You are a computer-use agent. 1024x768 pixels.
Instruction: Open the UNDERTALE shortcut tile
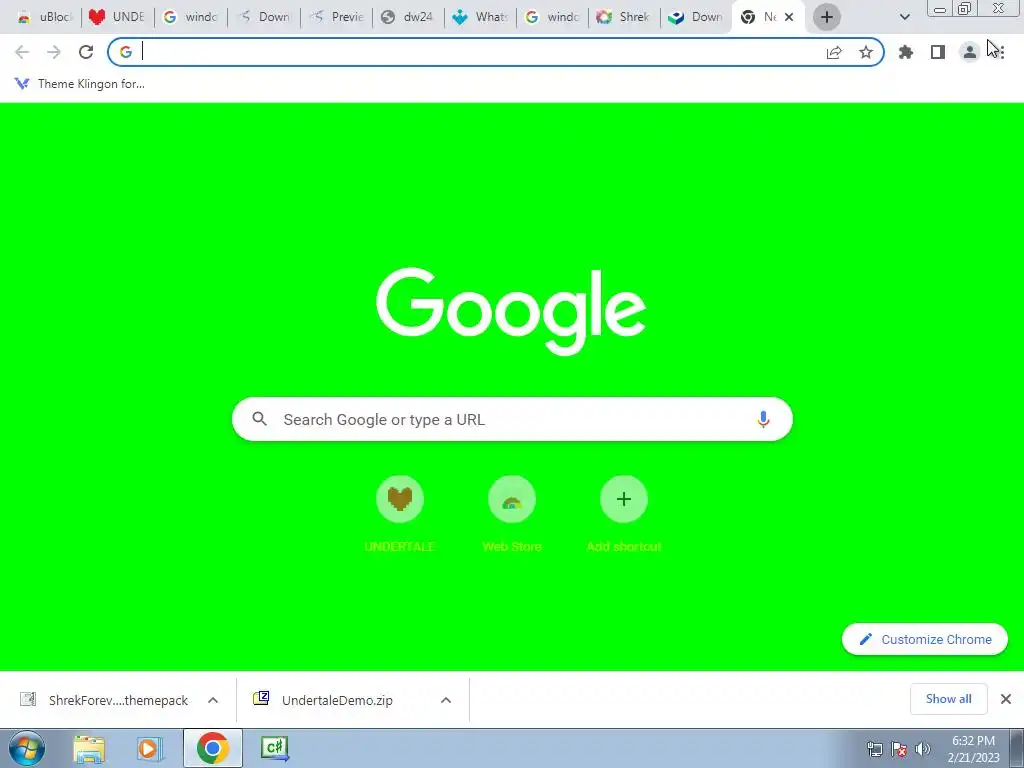point(400,515)
